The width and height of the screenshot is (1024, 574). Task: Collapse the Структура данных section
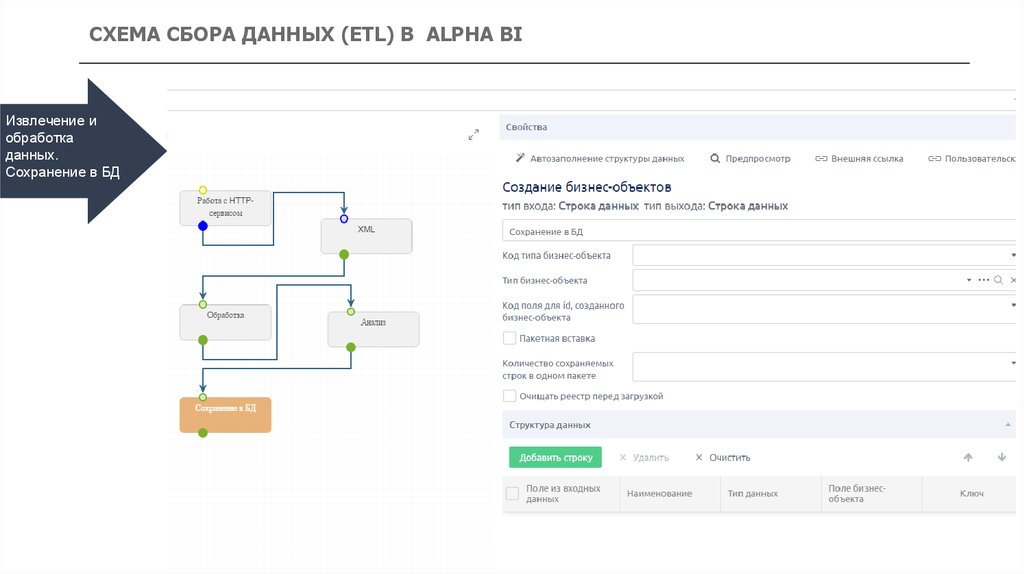point(1007,425)
